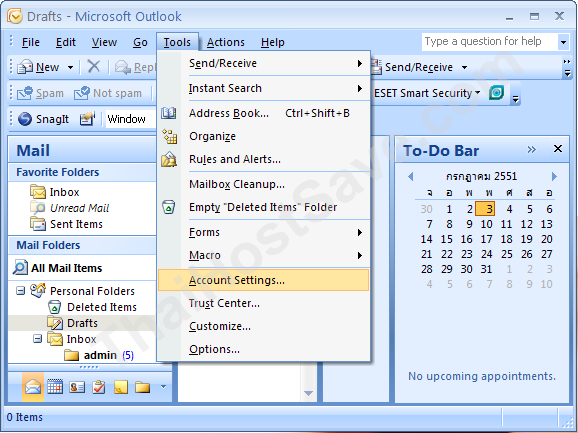The image size is (578, 433).
Task: Expand Send/Receive toolbar dropdown arrow
Action: coord(464,67)
